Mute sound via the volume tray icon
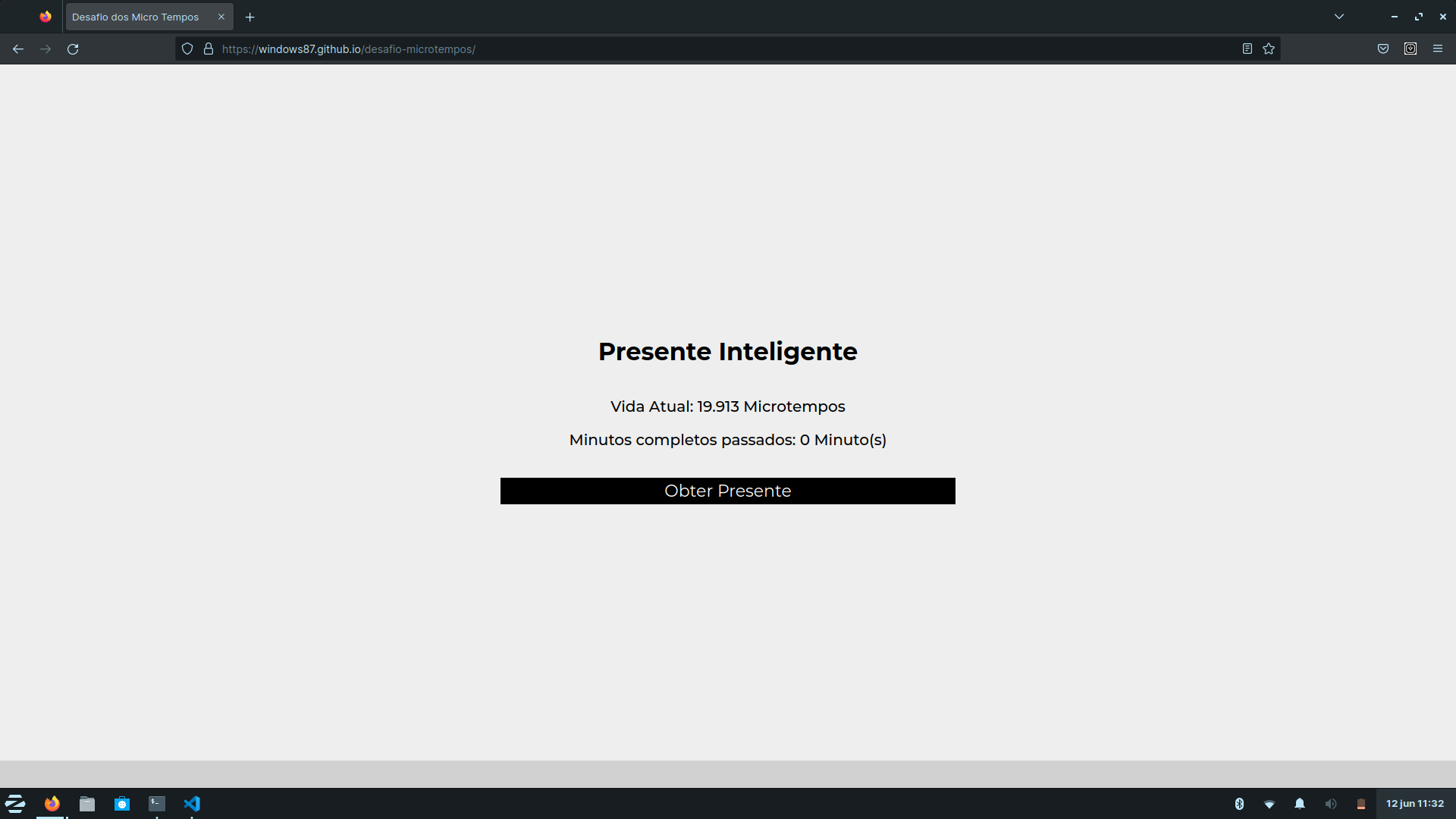 pos(1332,803)
